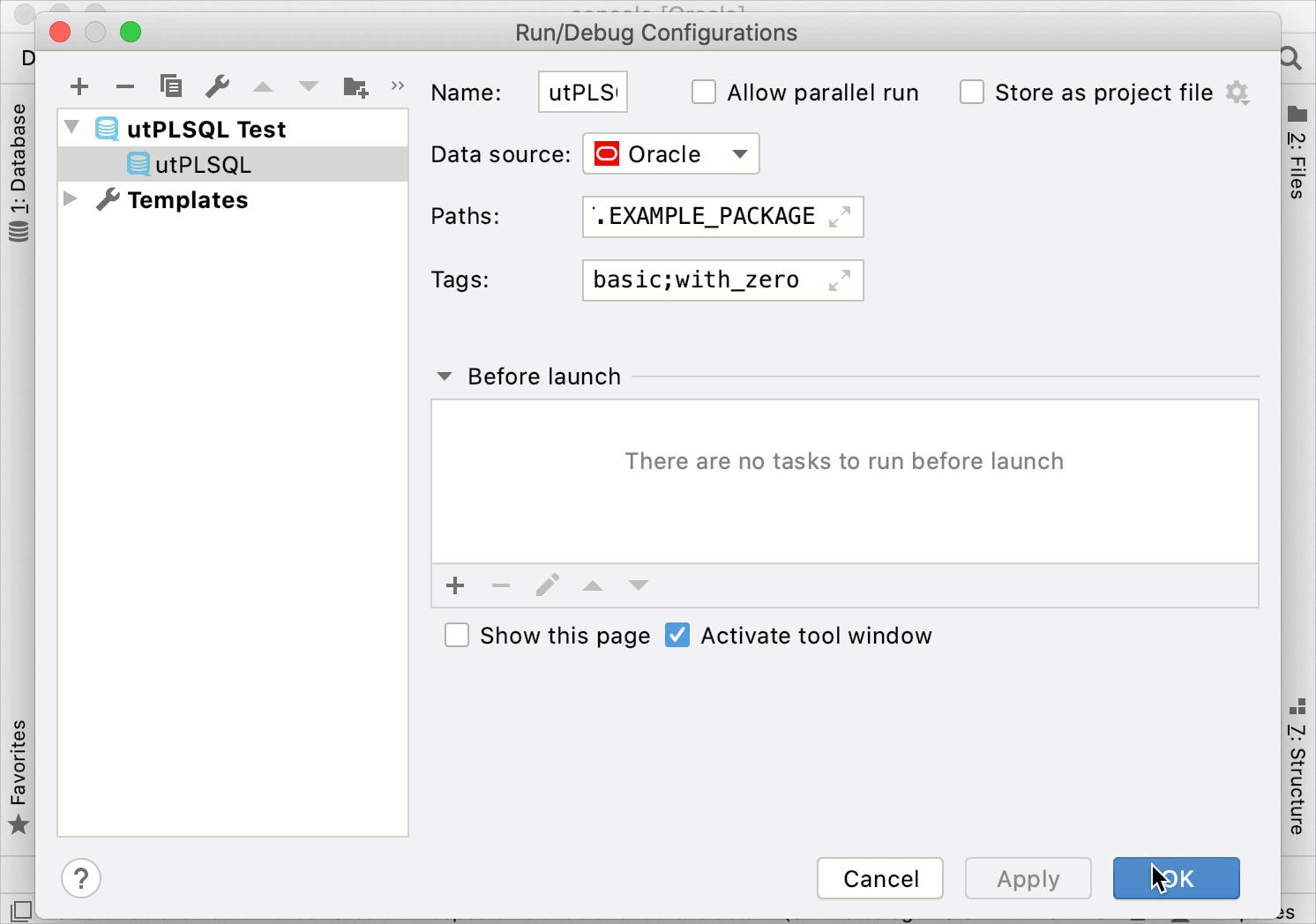The image size is (1316, 924).
Task: Add a new run configuration
Action: point(79,86)
